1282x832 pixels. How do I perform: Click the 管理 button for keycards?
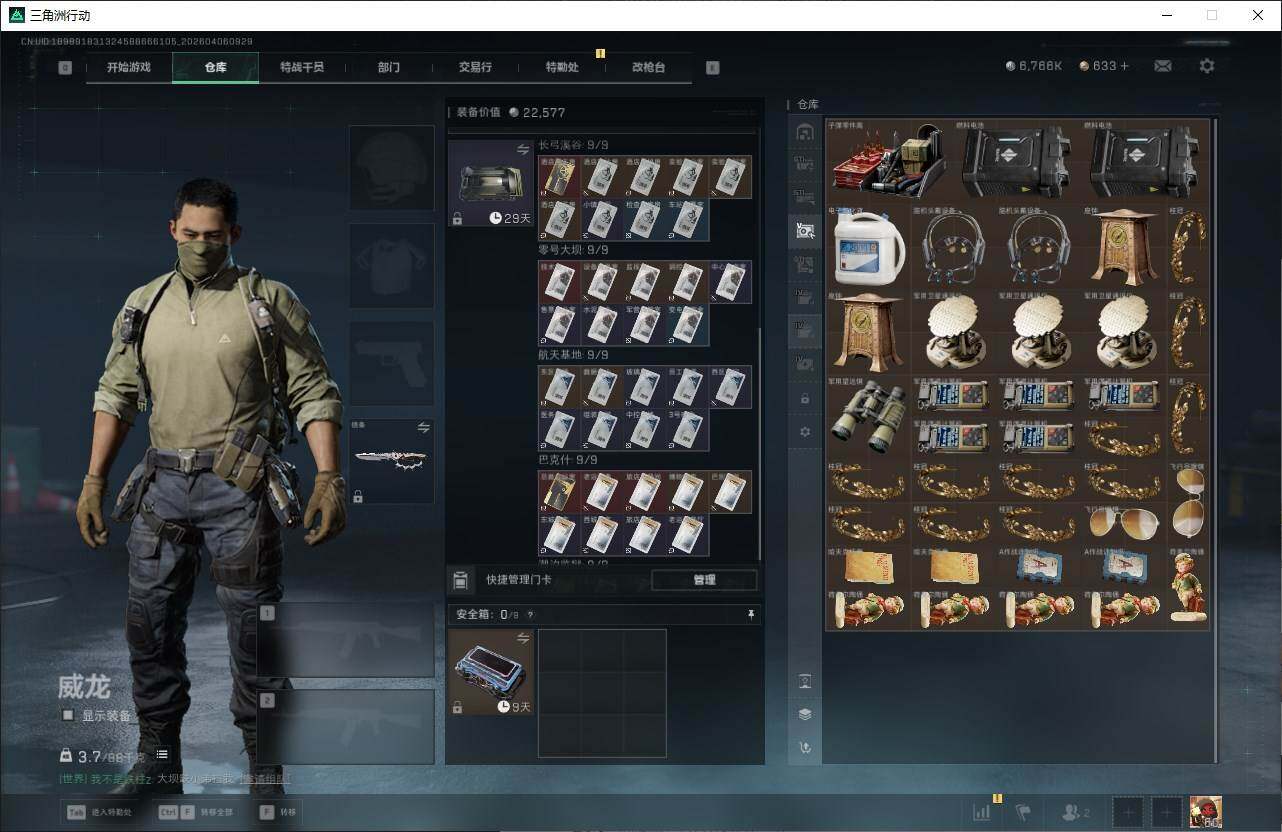[704, 580]
